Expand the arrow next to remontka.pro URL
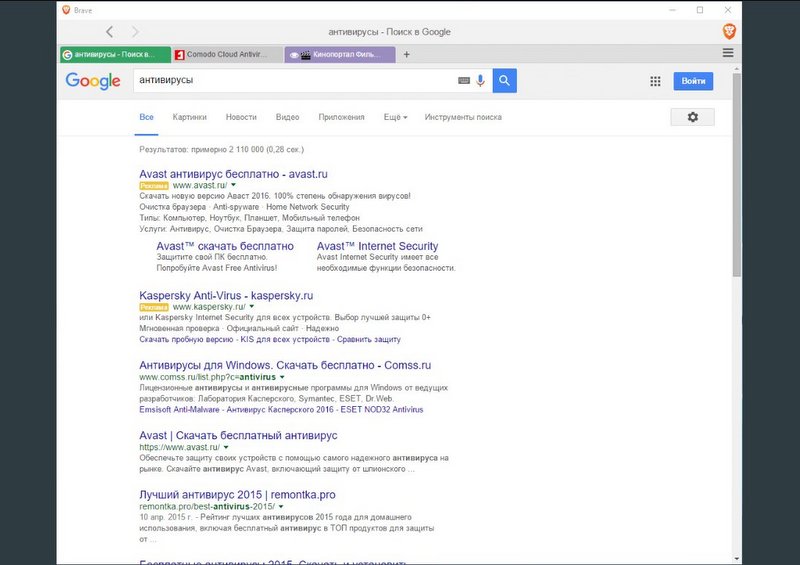This screenshot has height=565, width=800. click(281, 507)
